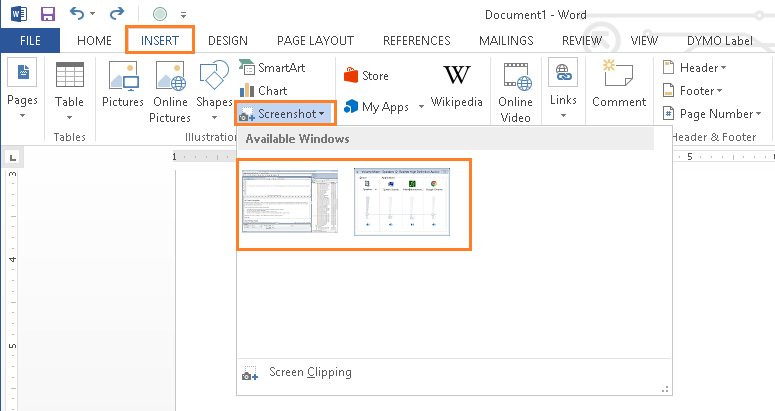
Task: Insert a Chart from ribbon
Action: [264, 91]
